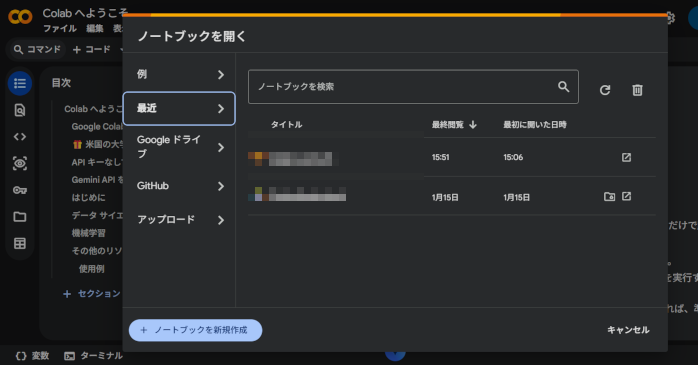
Task: Open the data table sidebar icon
Action: [20, 243]
